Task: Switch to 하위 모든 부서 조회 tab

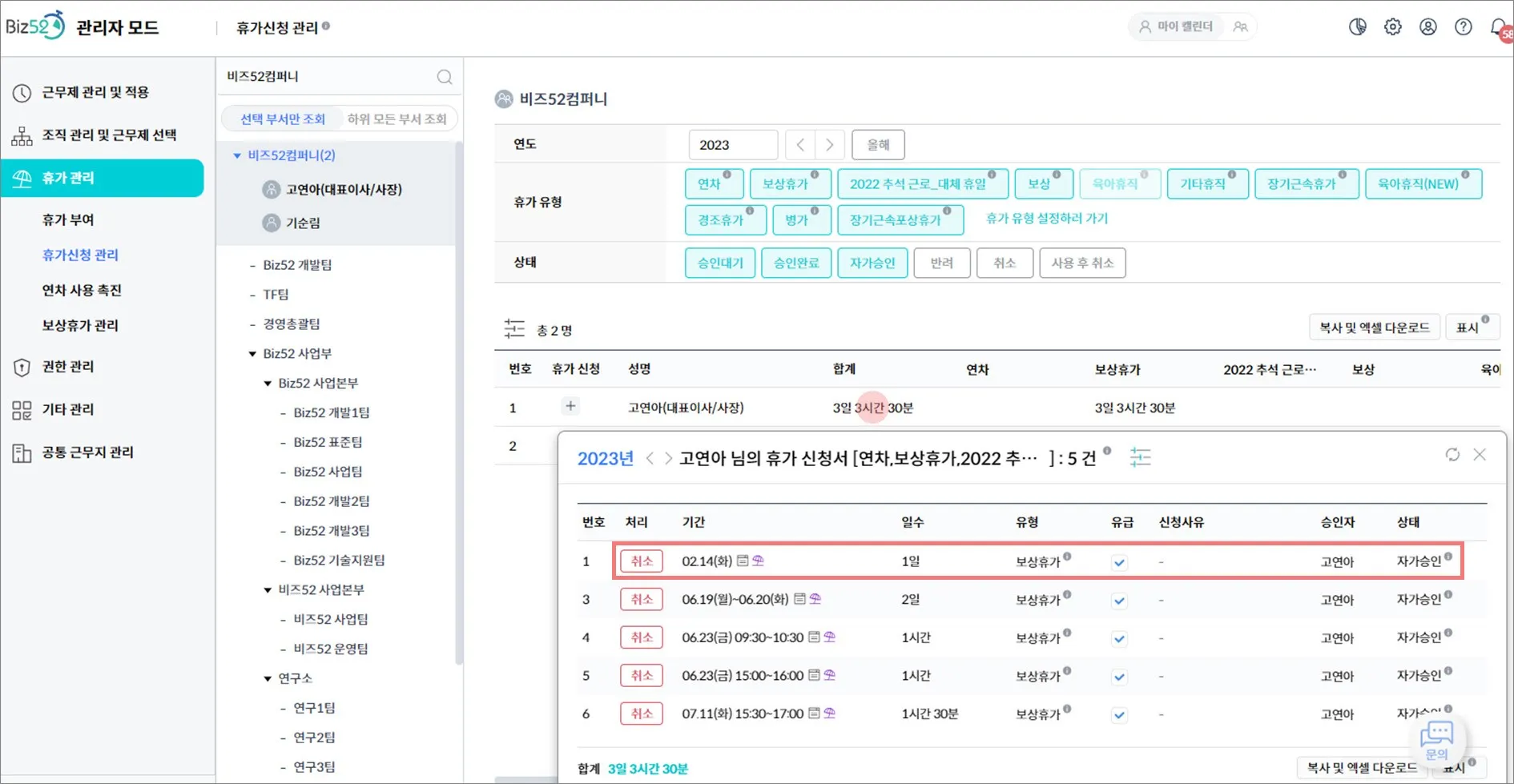Action: point(397,119)
